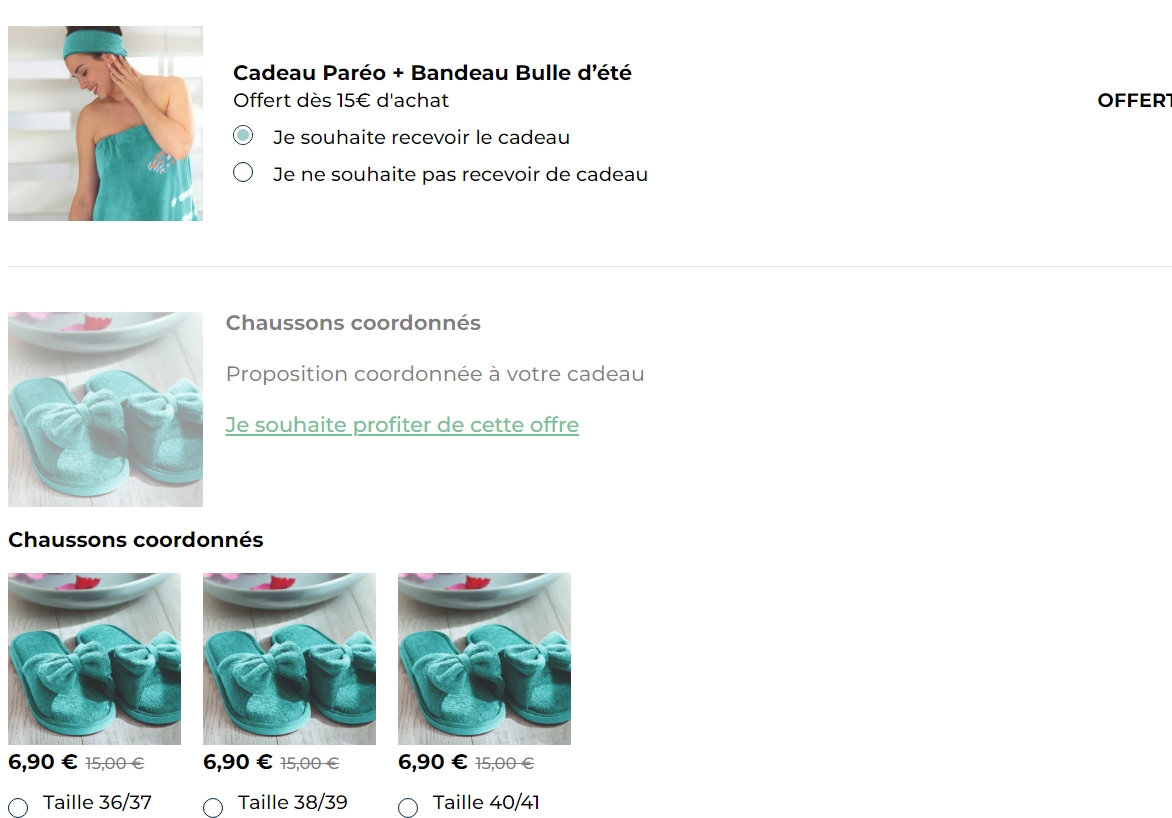Click the large Chaussons coordonnés slippers image
This screenshot has height=818, width=1172.
click(105, 409)
